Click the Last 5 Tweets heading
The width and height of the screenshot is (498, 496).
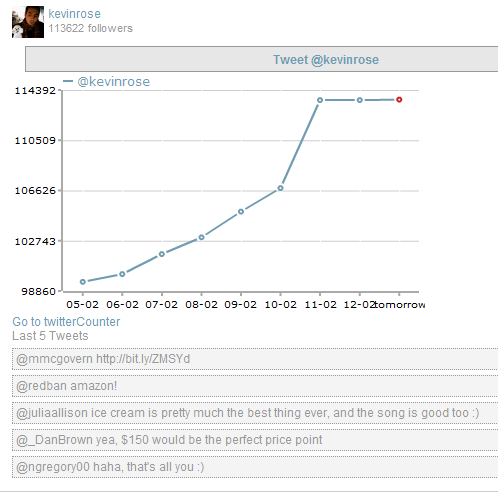point(50,336)
